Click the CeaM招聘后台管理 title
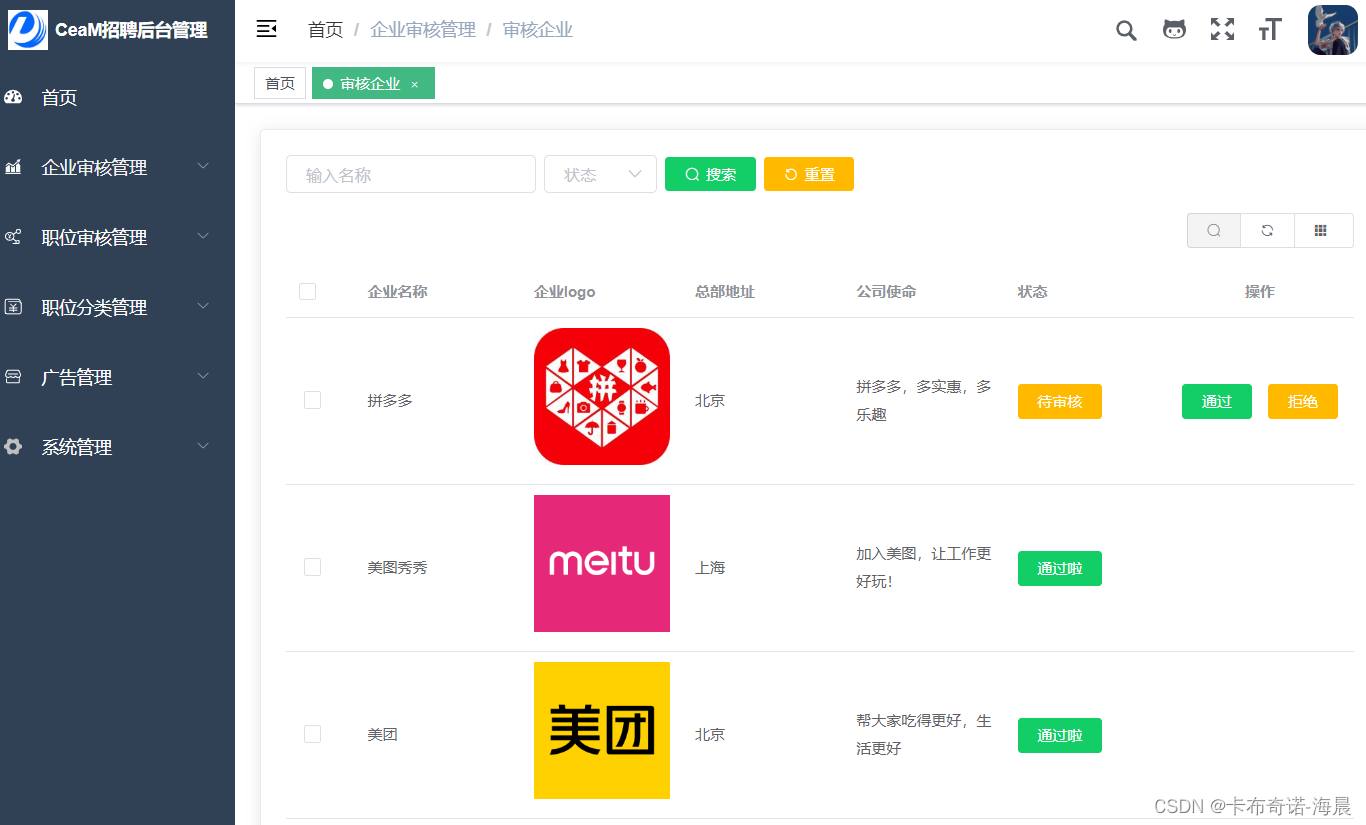This screenshot has width=1366, height=825. (131, 30)
